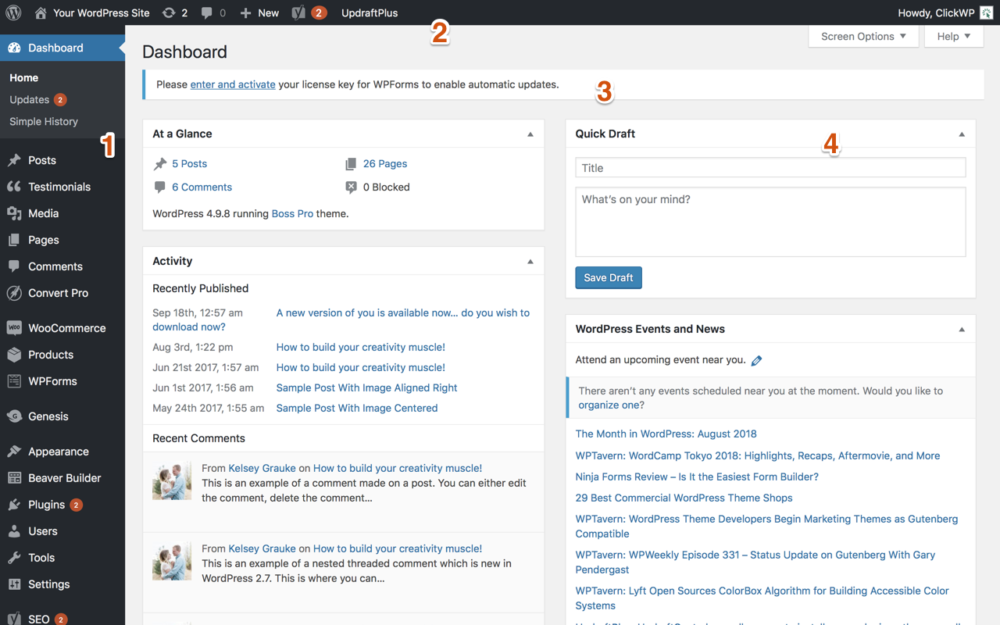Screen dimensions: 1000x625
Task: Open Plugins in the sidebar
Action: (x=46, y=505)
